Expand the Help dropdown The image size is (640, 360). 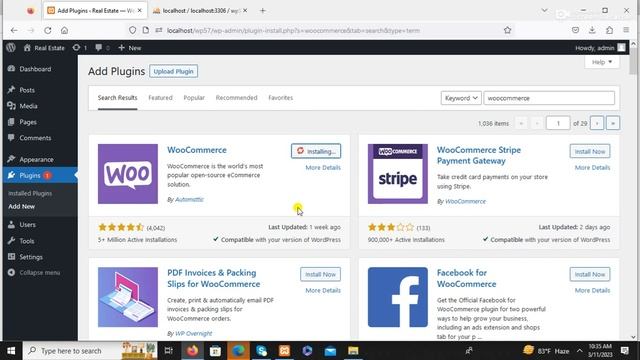pyautogui.click(x=602, y=62)
